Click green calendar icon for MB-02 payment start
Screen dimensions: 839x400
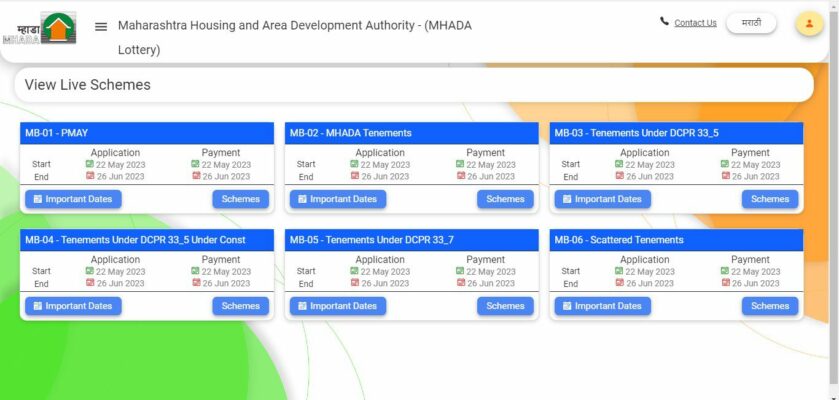460,164
